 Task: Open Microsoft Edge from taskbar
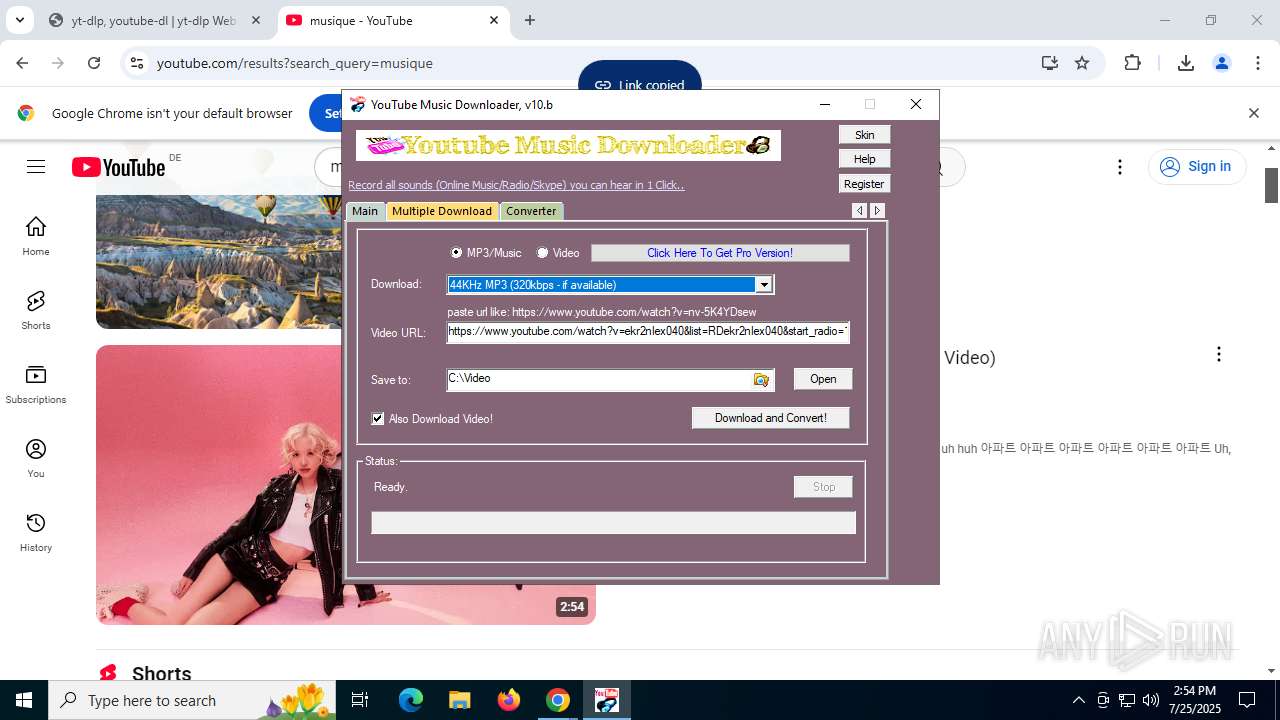[411, 700]
